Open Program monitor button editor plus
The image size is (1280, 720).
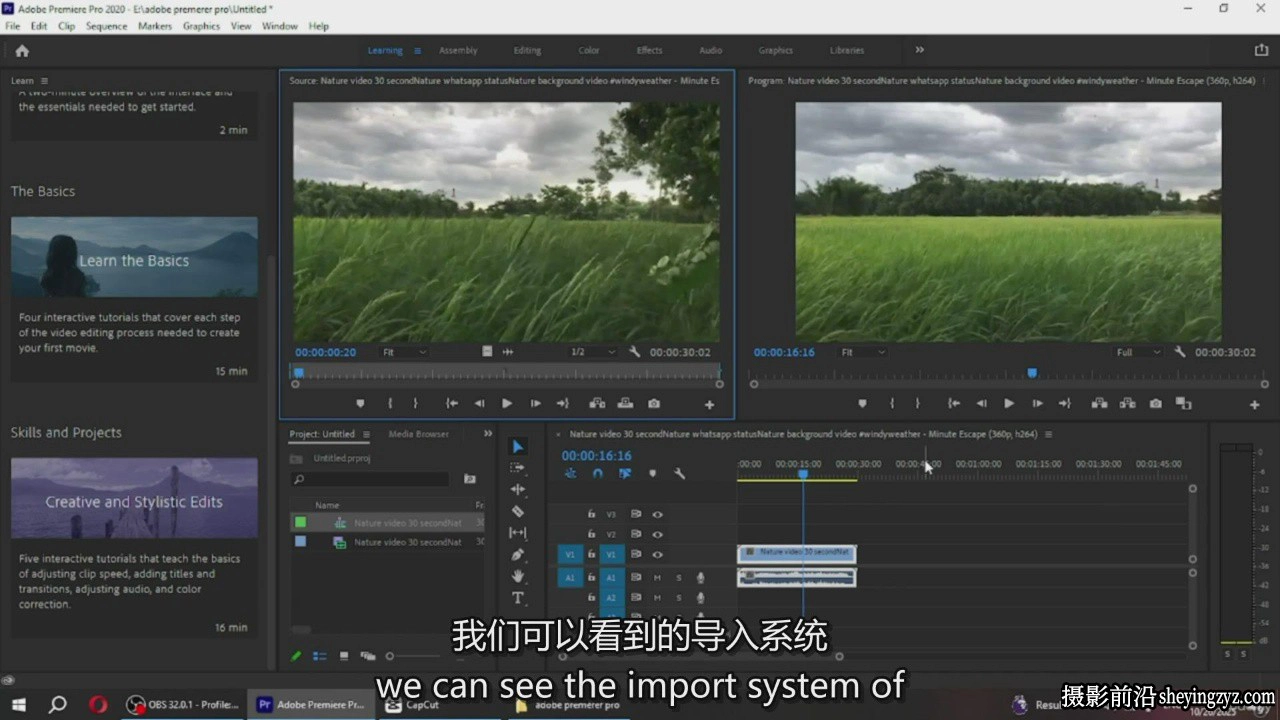click(x=1254, y=405)
